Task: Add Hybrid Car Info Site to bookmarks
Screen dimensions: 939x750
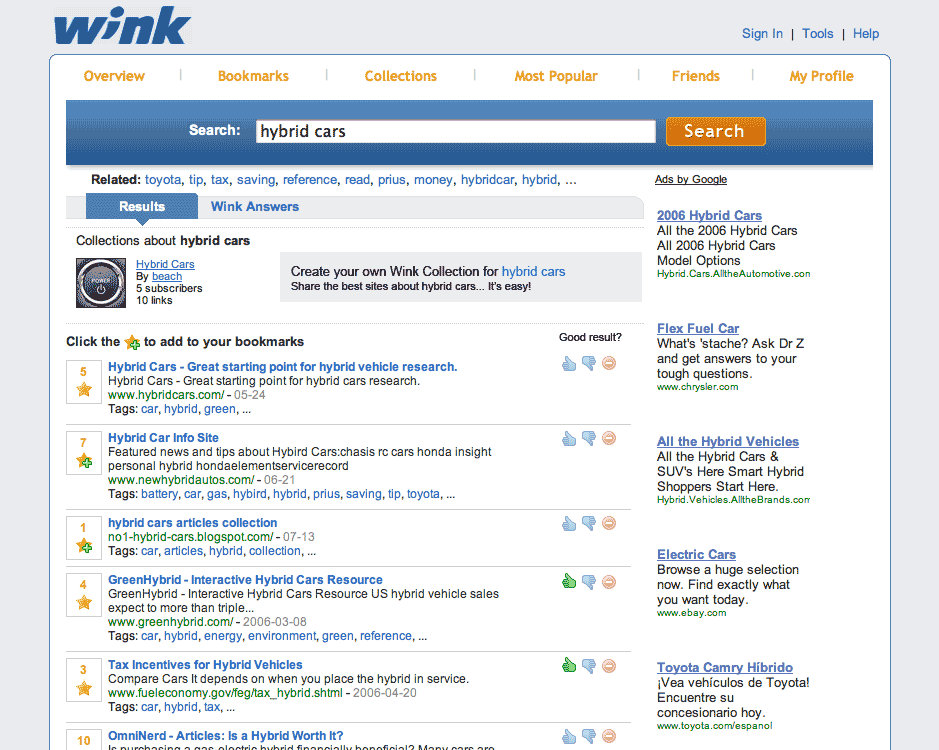Action: (84, 461)
